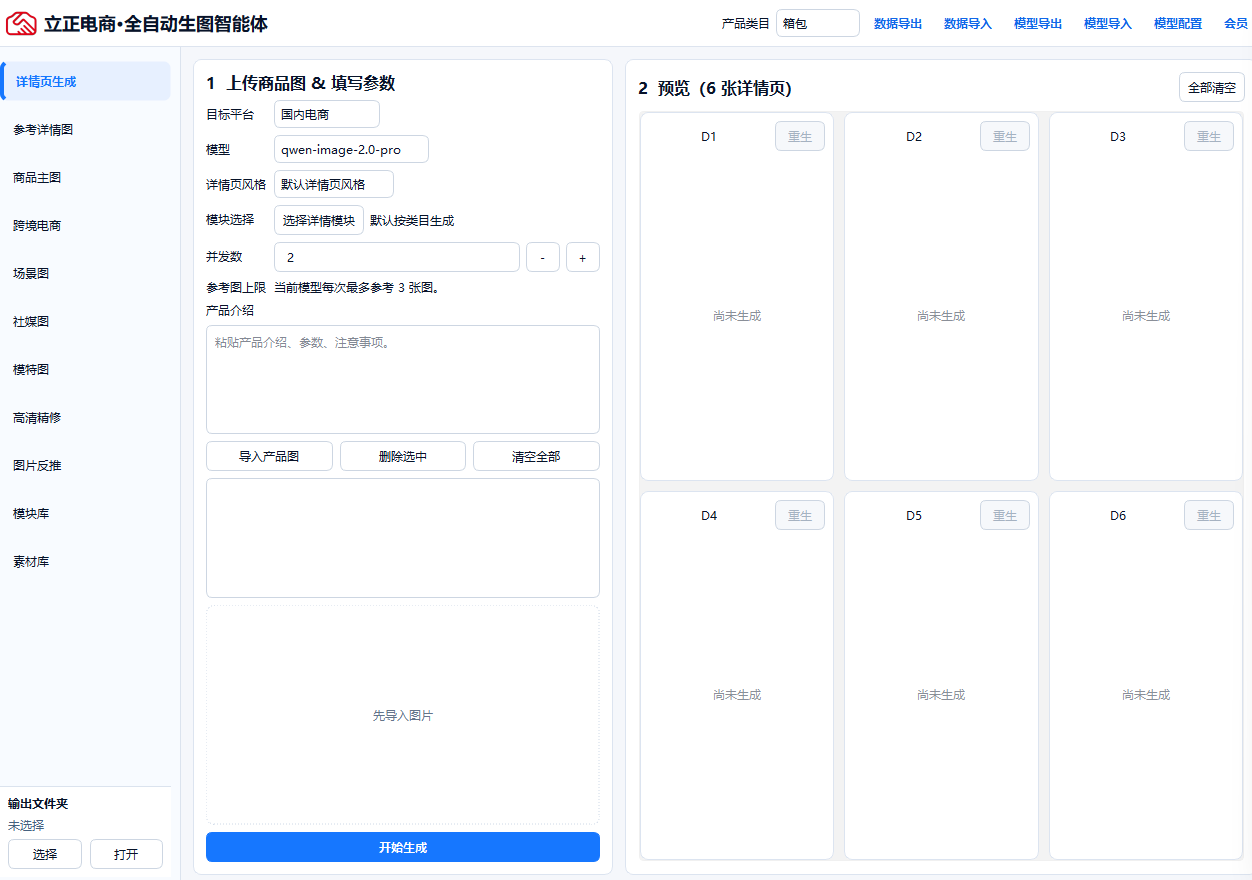Click the 产品介绍 text area
The image size is (1252, 880).
[403, 379]
